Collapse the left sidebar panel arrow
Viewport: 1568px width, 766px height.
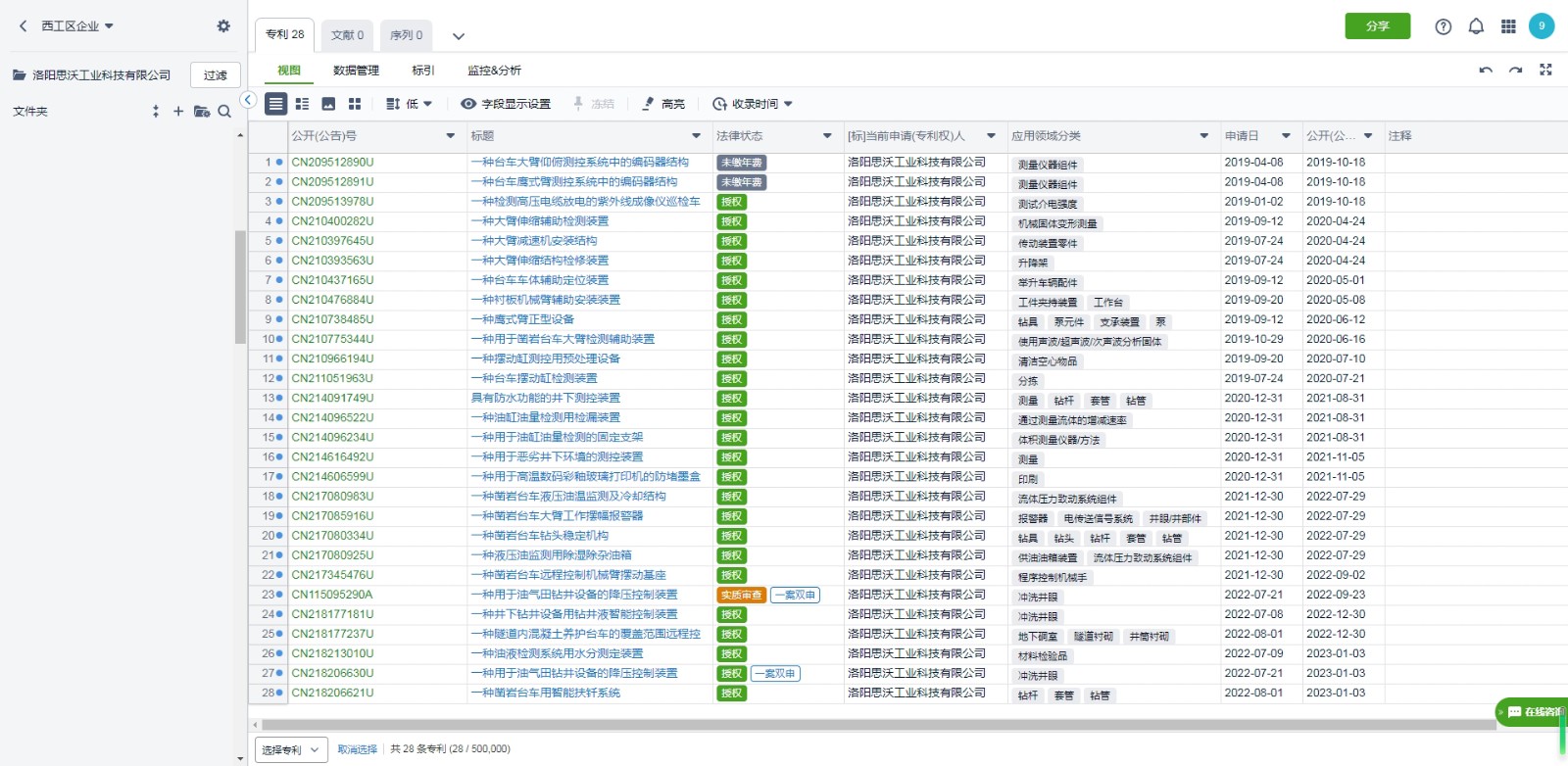248,100
